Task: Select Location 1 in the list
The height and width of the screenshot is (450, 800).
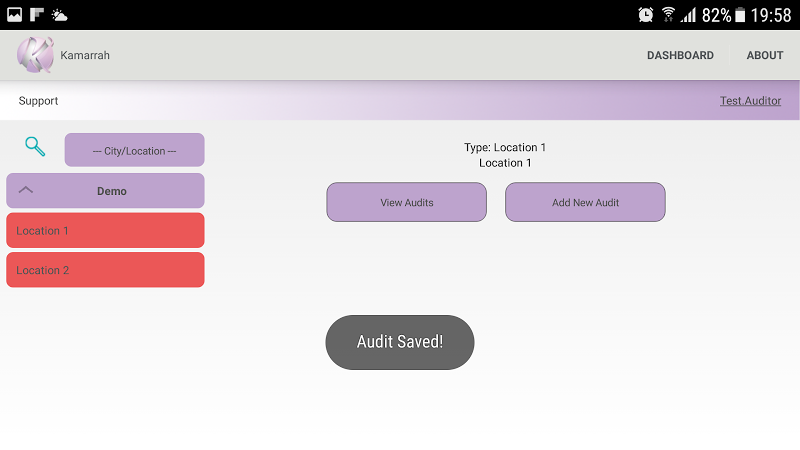Action: point(105,230)
